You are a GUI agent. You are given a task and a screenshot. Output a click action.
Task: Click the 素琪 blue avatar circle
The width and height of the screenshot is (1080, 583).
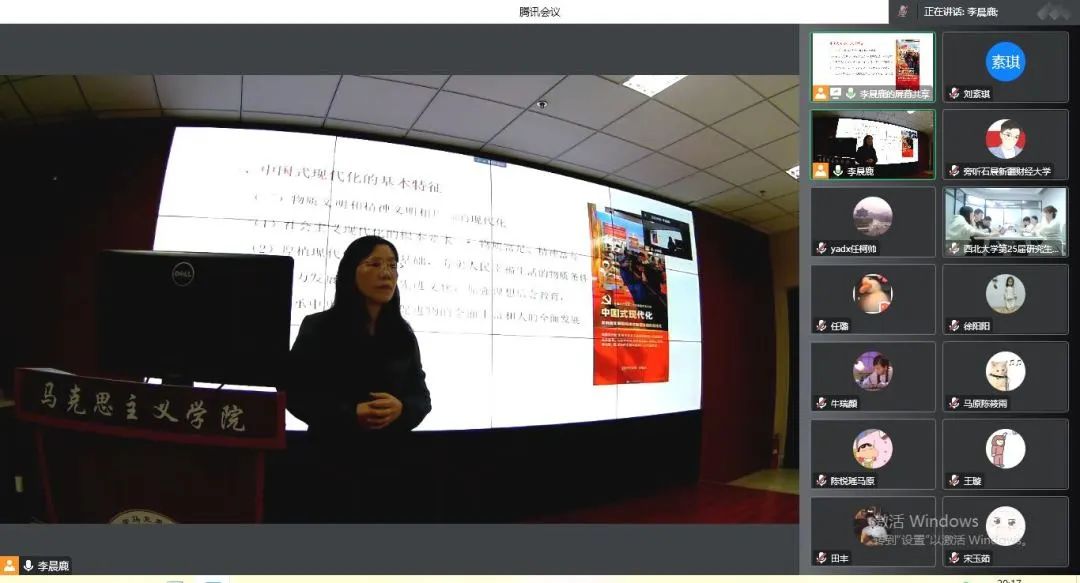click(x=1005, y=61)
